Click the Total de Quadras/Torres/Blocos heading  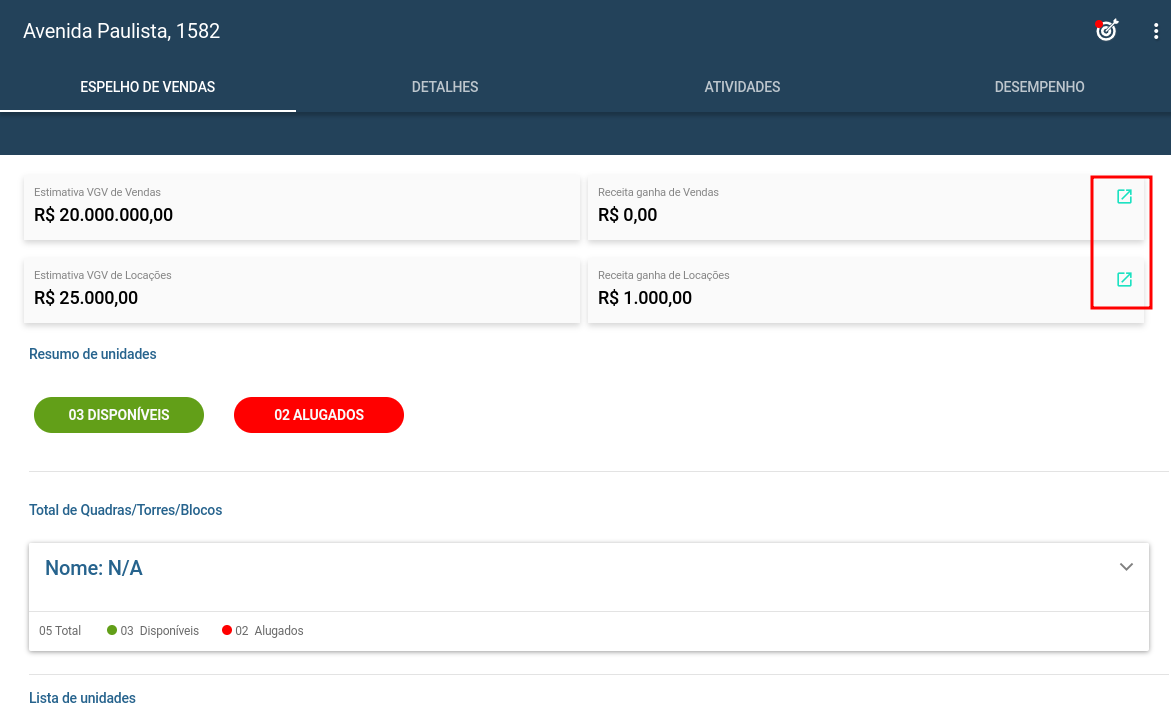[125, 510]
